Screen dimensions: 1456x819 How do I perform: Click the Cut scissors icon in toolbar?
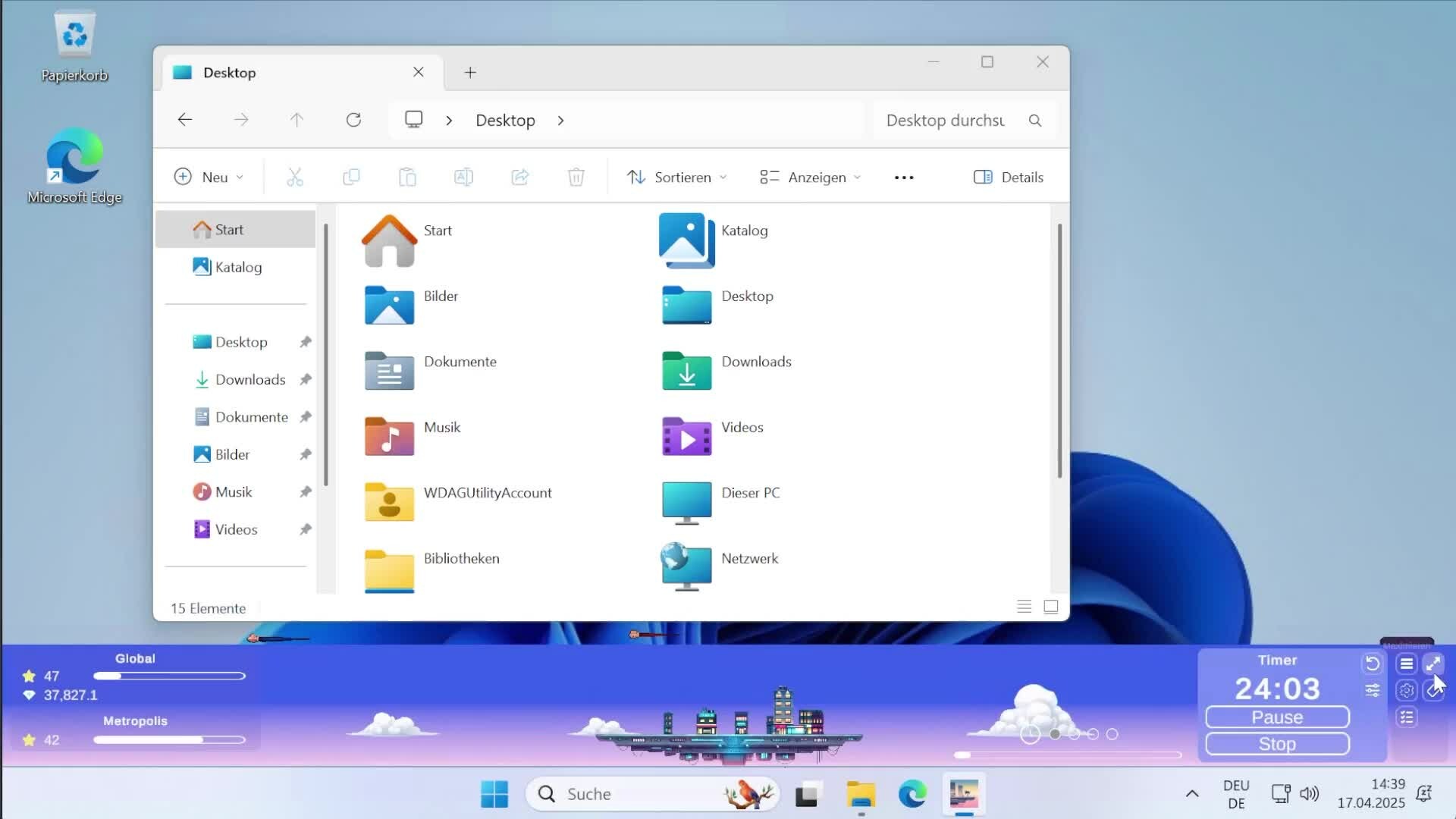tap(295, 177)
